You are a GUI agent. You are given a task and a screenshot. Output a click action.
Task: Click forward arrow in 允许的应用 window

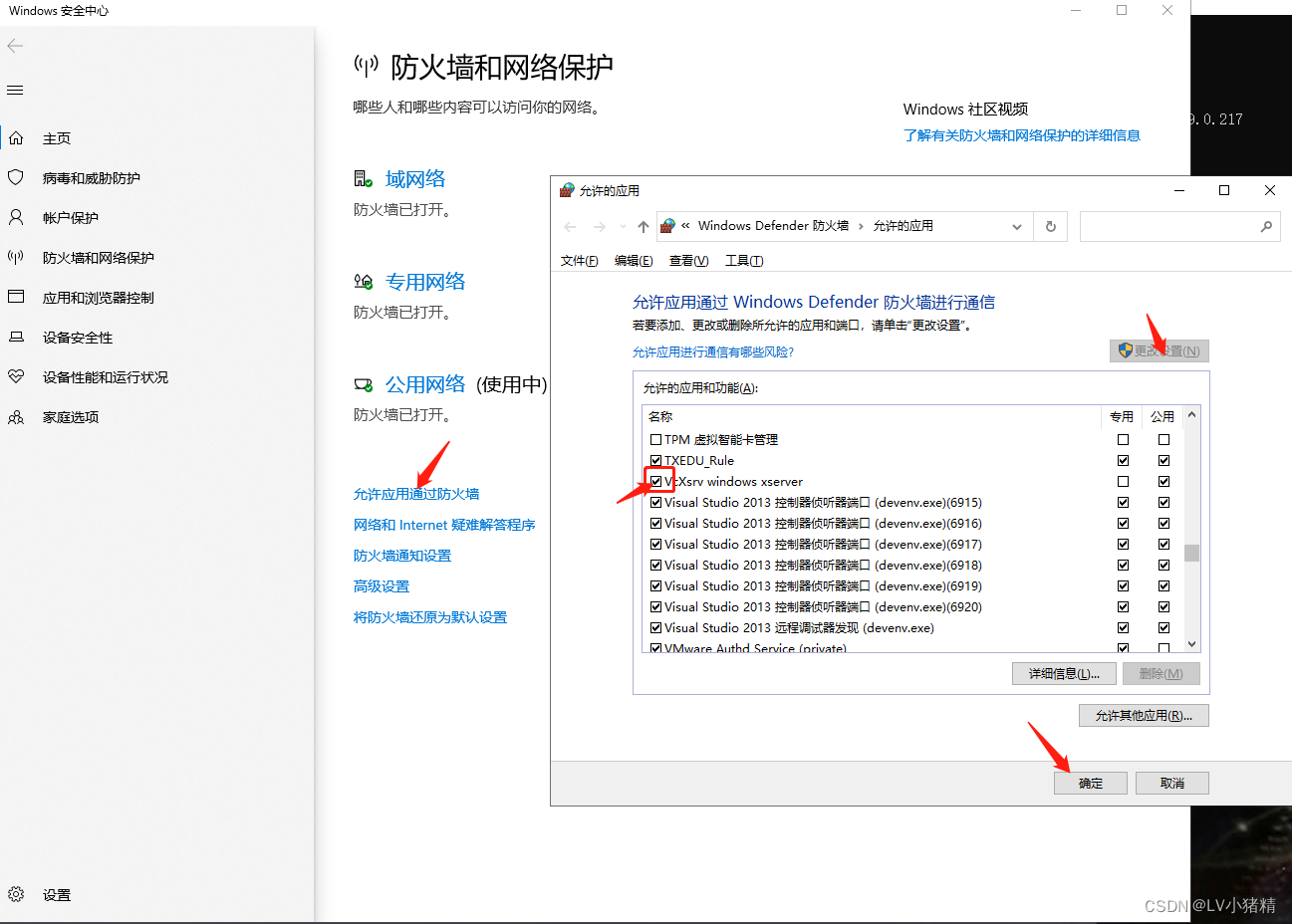click(599, 227)
